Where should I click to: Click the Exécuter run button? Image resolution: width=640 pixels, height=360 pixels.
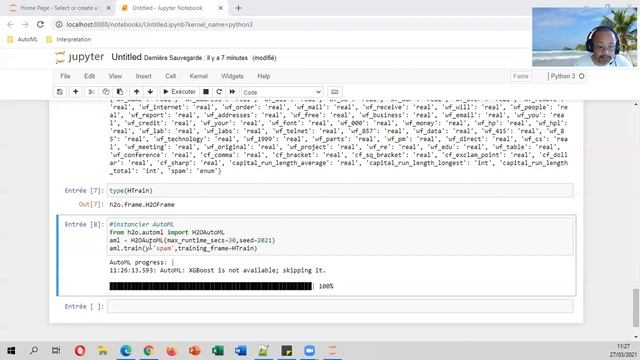click(x=179, y=92)
